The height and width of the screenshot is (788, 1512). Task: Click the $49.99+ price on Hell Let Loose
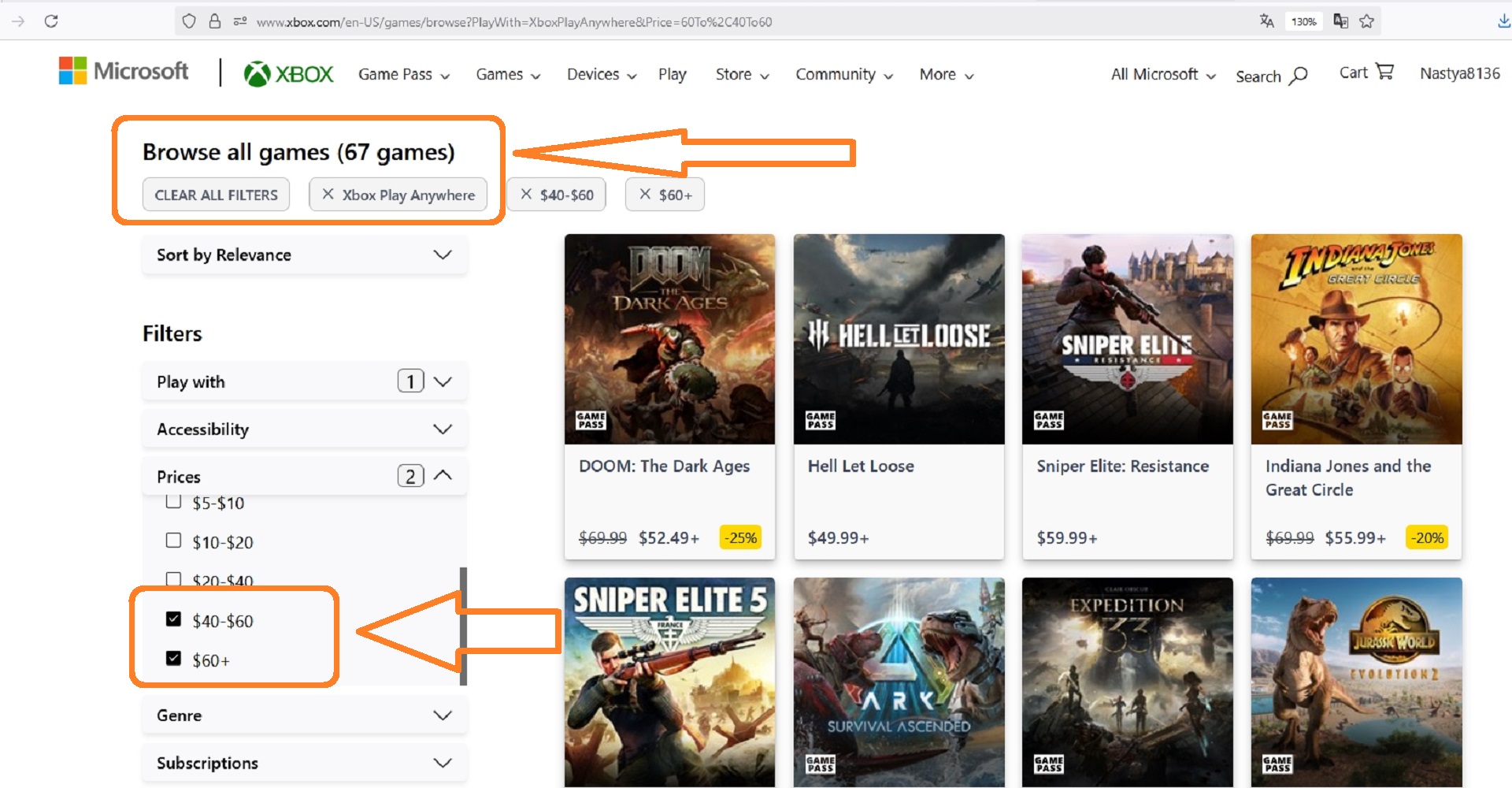[x=838, y=537]
